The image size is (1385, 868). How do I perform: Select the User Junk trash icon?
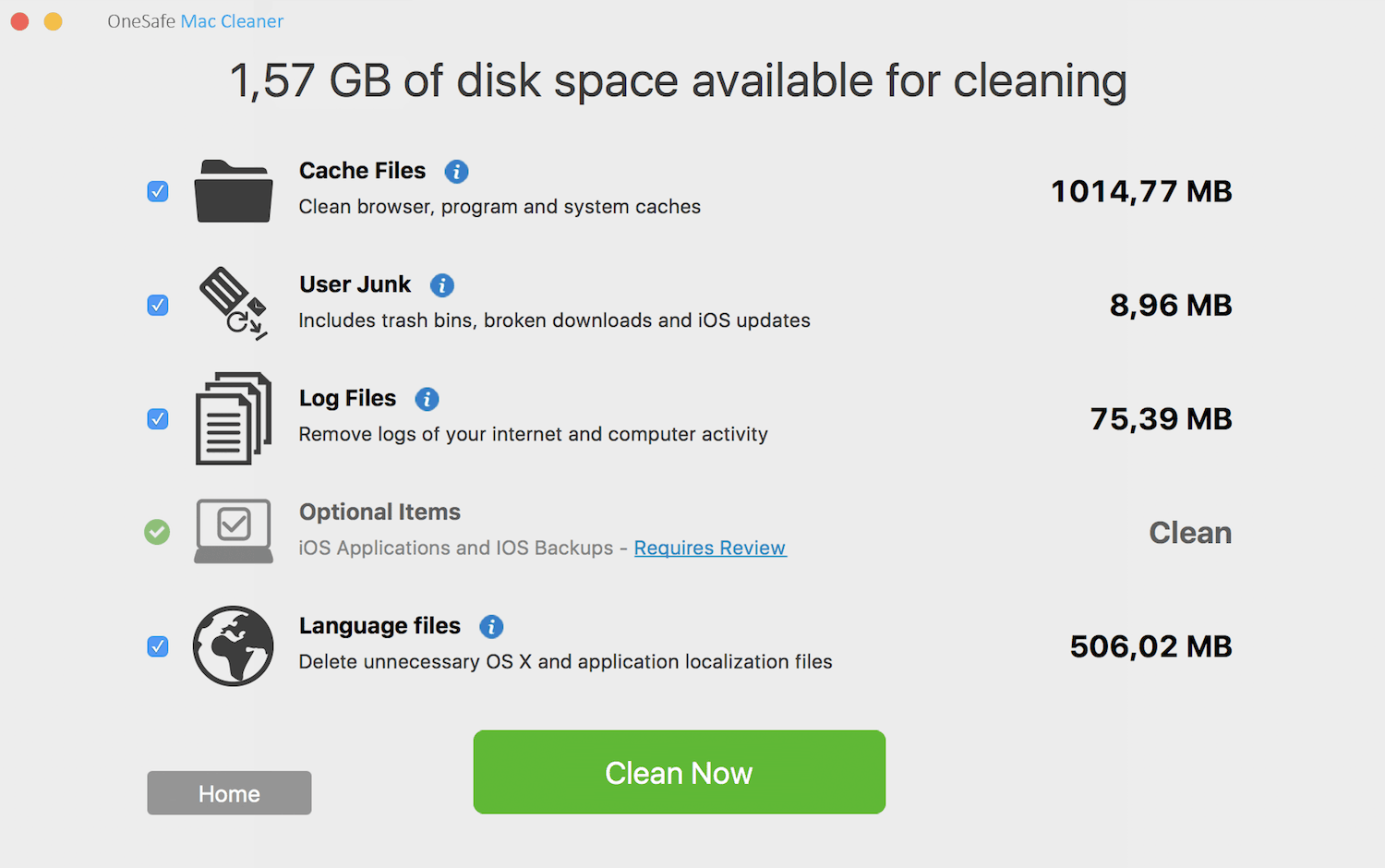[233, 305]
